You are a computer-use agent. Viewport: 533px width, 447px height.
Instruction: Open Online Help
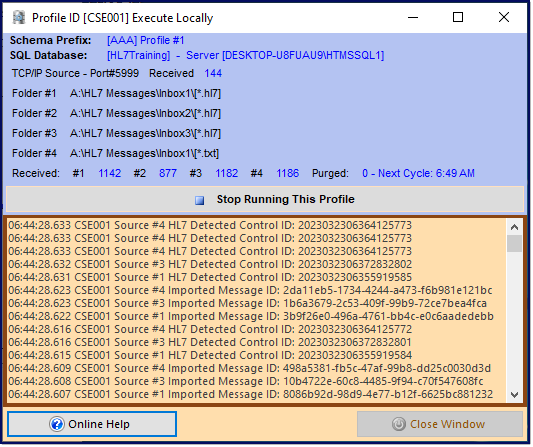tap(92, 425)
